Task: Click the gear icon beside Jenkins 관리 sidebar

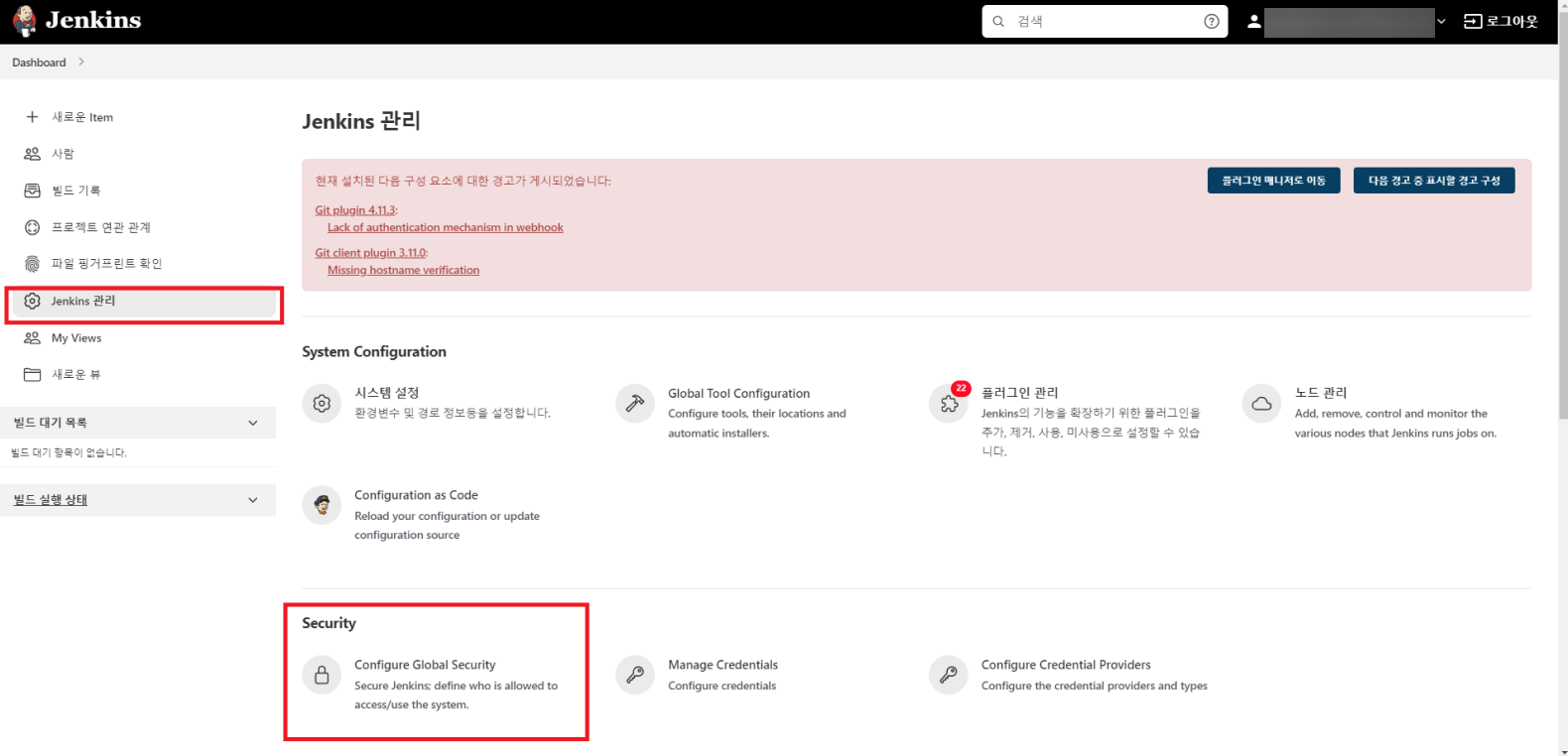Action: pos(32,301)
